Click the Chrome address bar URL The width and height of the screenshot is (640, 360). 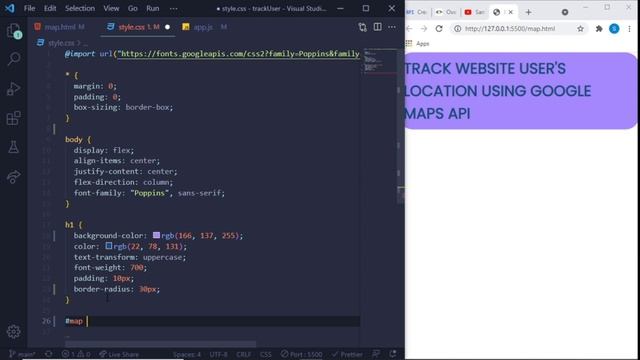[510, 29]
